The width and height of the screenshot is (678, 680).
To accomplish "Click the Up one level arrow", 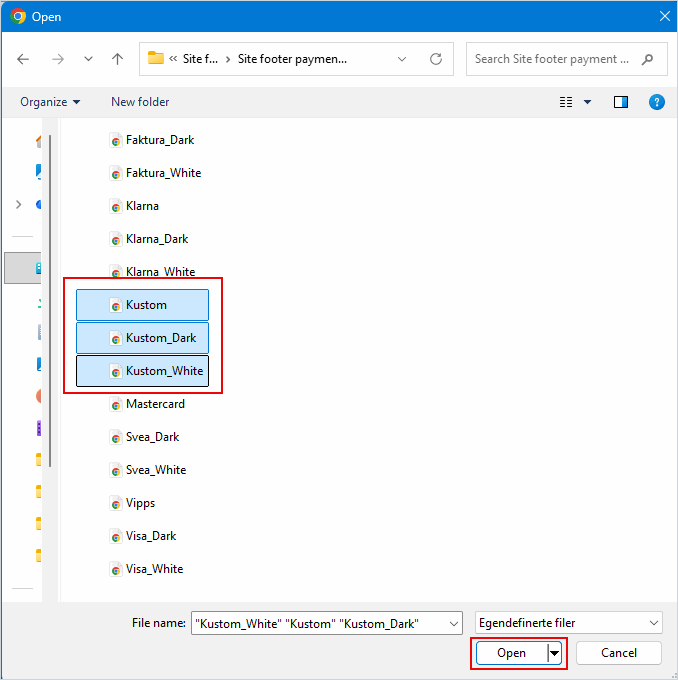I will 117,59.
